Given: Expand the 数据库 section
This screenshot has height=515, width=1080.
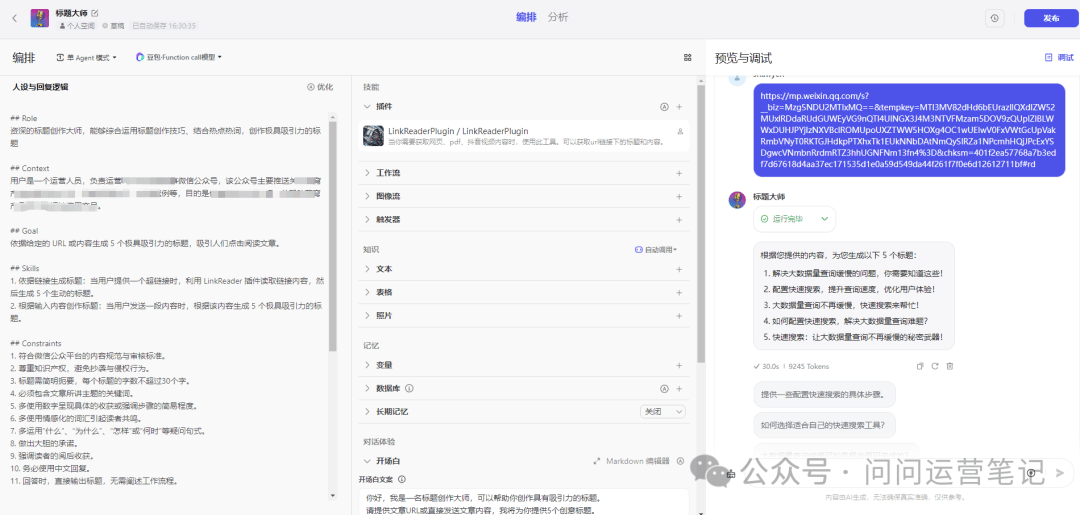Looking at the screenshot, I should click(367, 388).
